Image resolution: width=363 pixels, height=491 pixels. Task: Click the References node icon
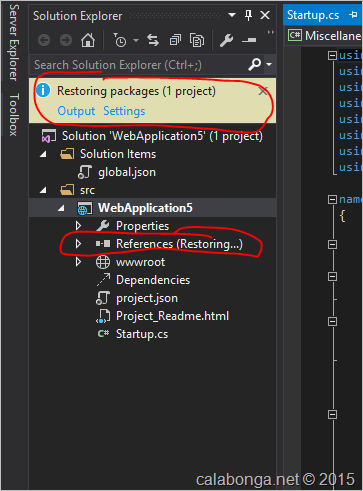103,244
